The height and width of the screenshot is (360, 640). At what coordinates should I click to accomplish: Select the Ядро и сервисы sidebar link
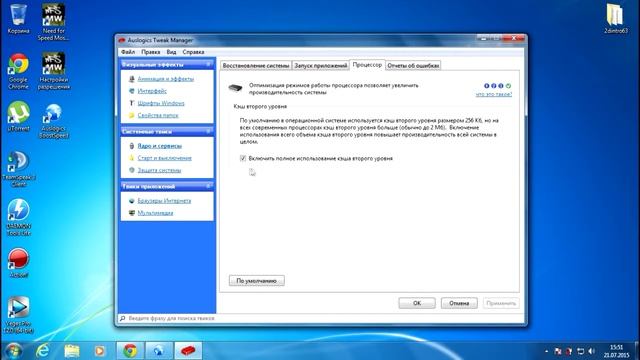click(x=160, y=146)
